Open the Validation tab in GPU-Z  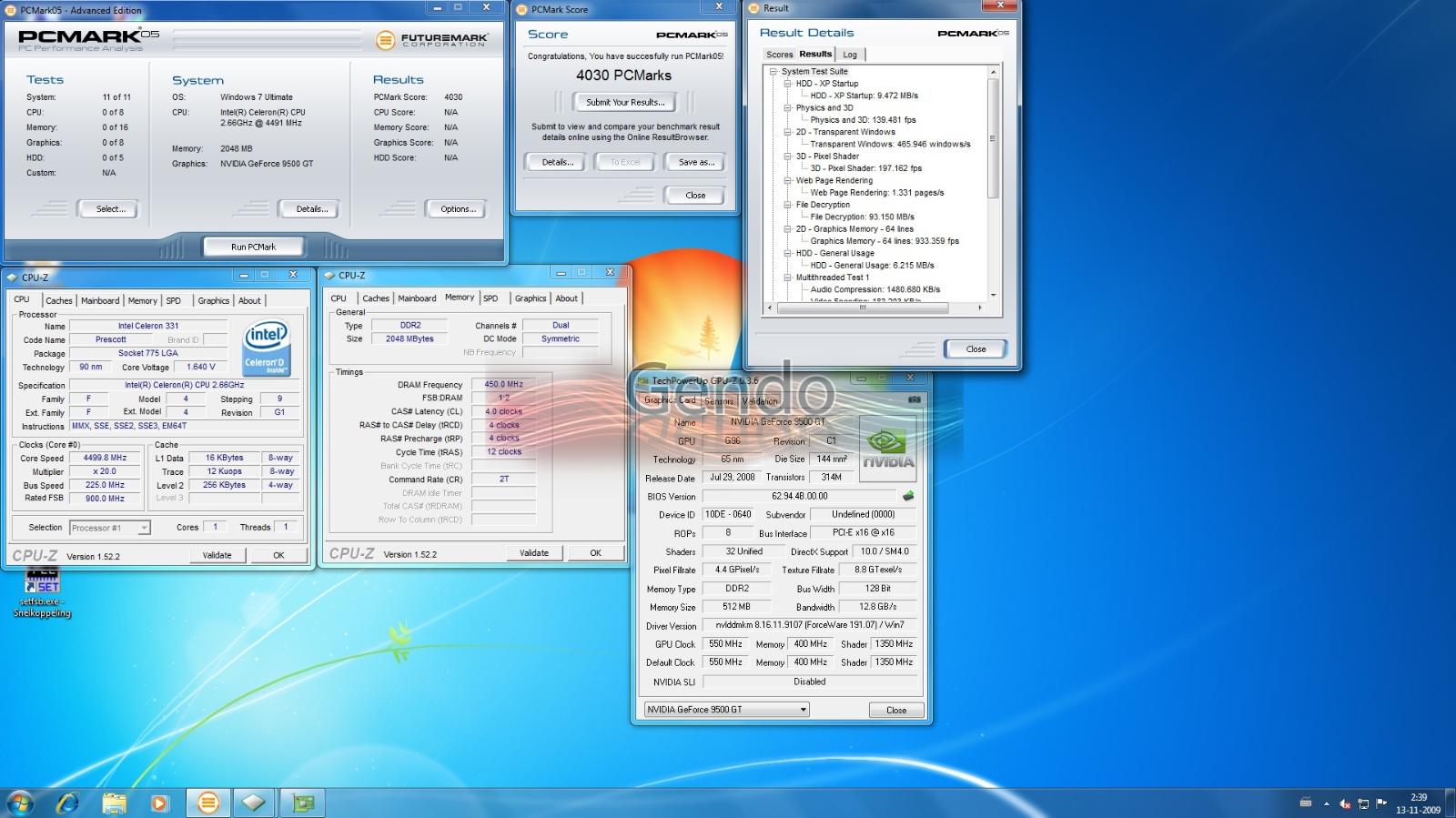tap(760, 401)
